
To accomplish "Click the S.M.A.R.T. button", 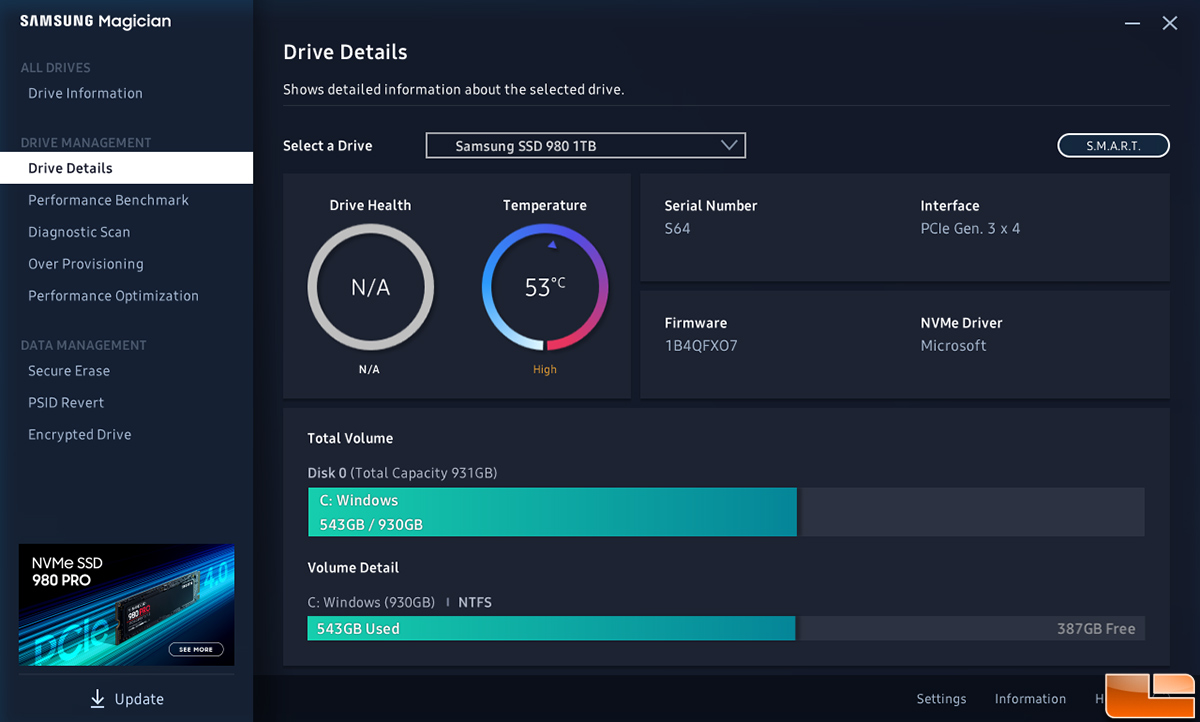I will tap(1113, 146).
